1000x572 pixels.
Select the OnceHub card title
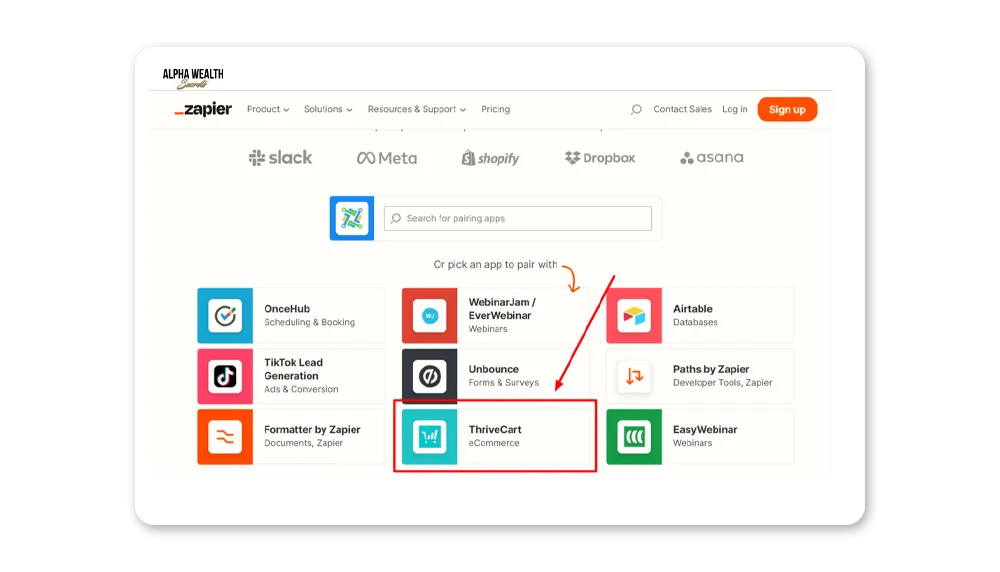(287, 309)
